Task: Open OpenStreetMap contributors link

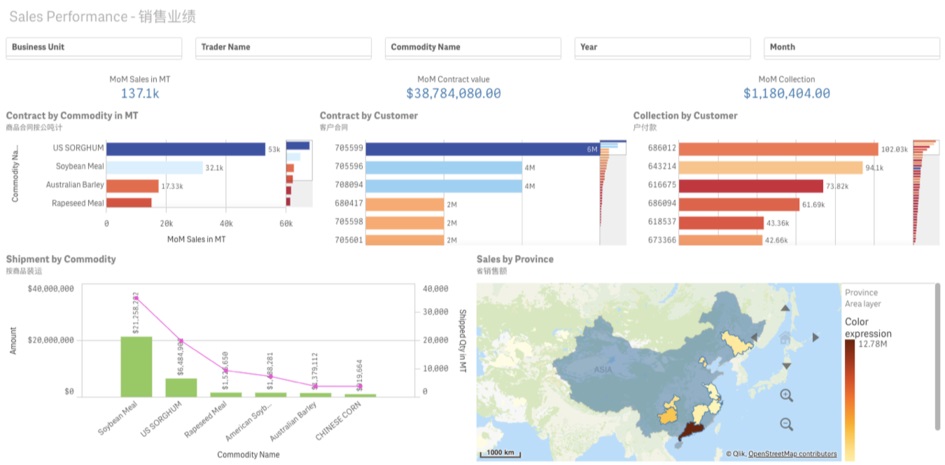Action: point(792,454)
